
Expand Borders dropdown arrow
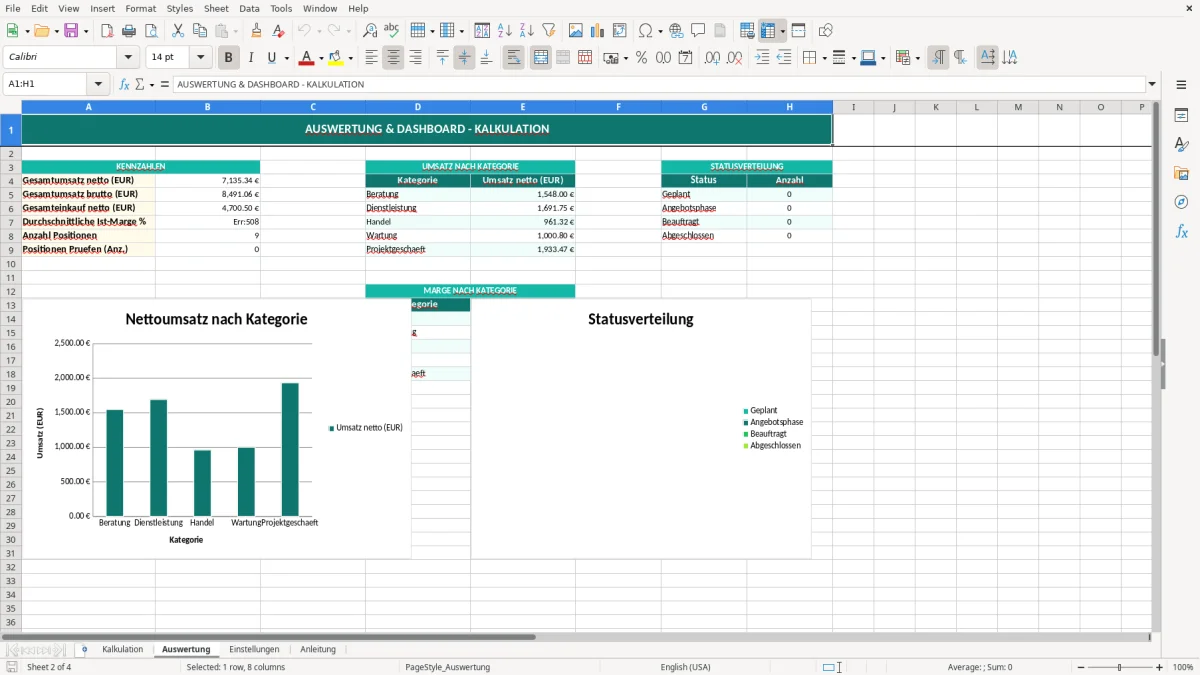coord(824,58)
